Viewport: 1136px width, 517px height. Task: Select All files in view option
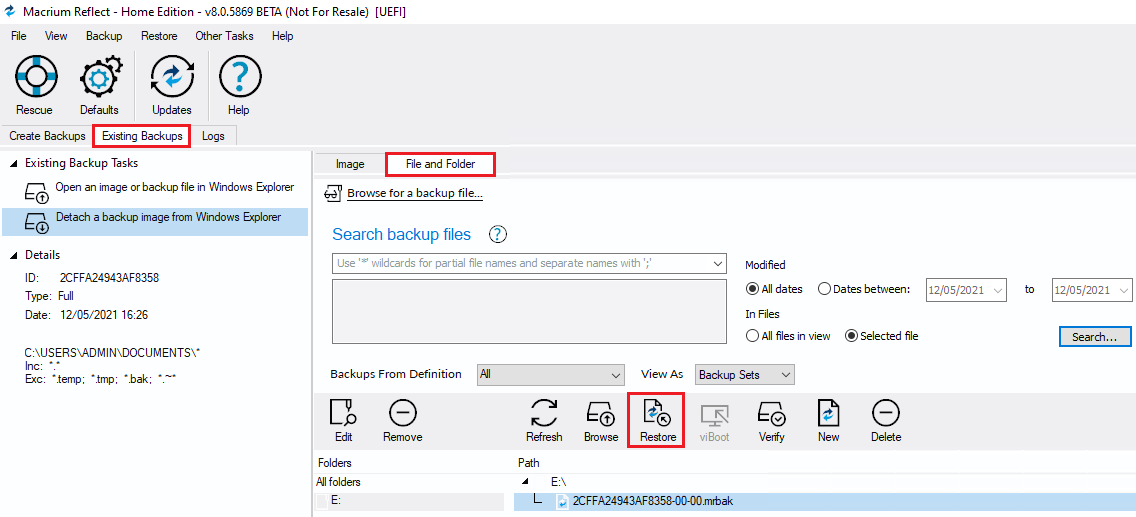(752, 336)
